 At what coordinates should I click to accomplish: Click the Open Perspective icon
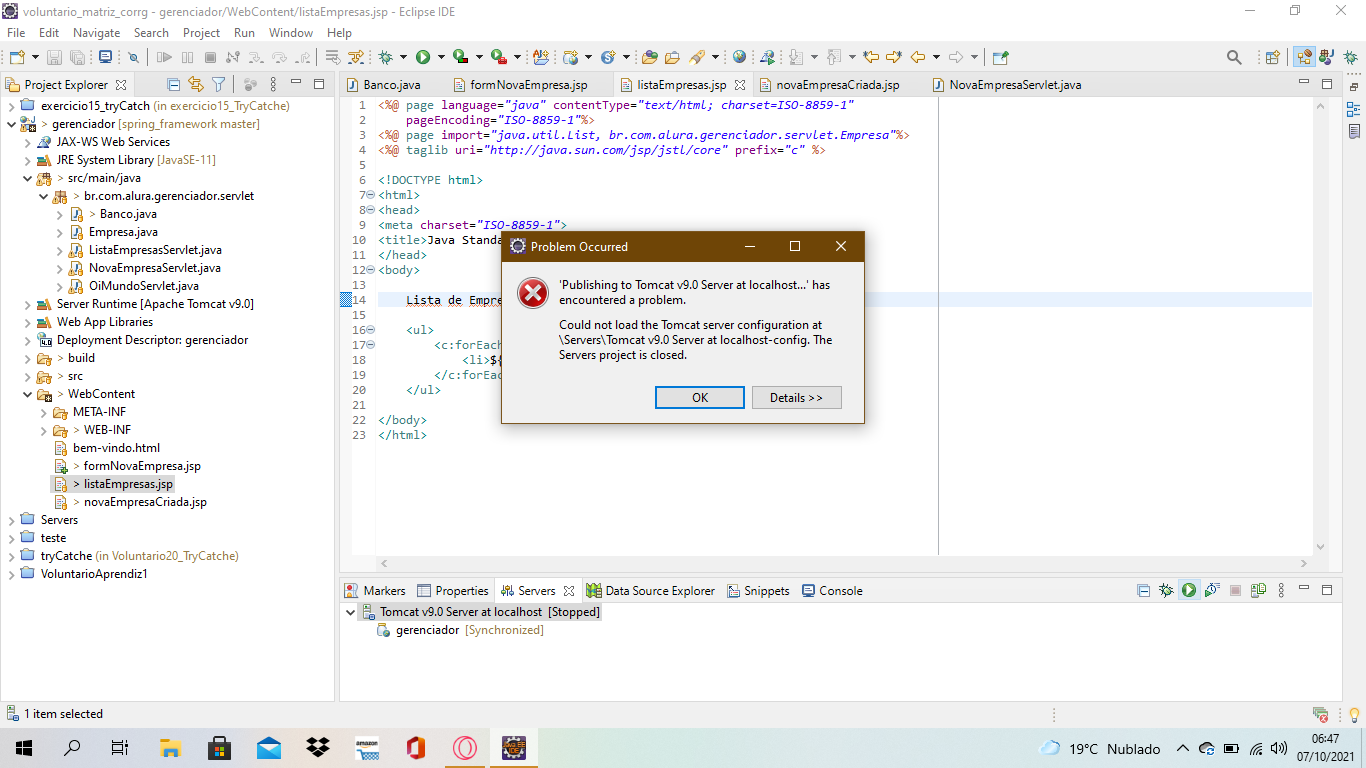pos(1273,58)
